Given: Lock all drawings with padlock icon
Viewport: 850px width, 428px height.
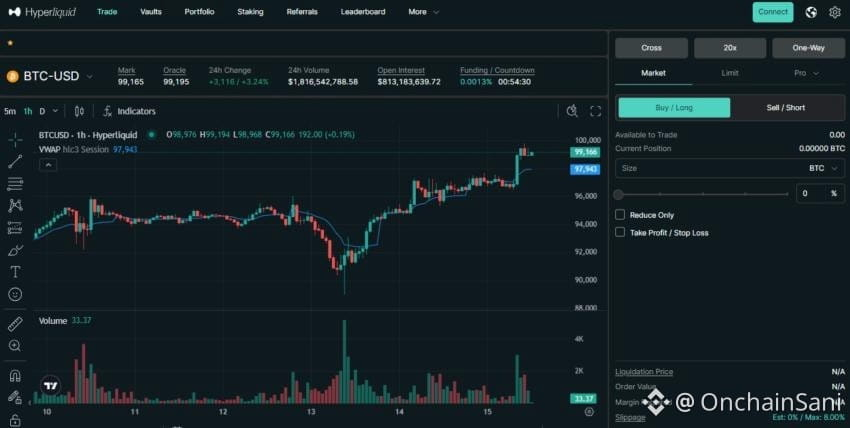Looking at the screenshot, I should coord(15,420).
